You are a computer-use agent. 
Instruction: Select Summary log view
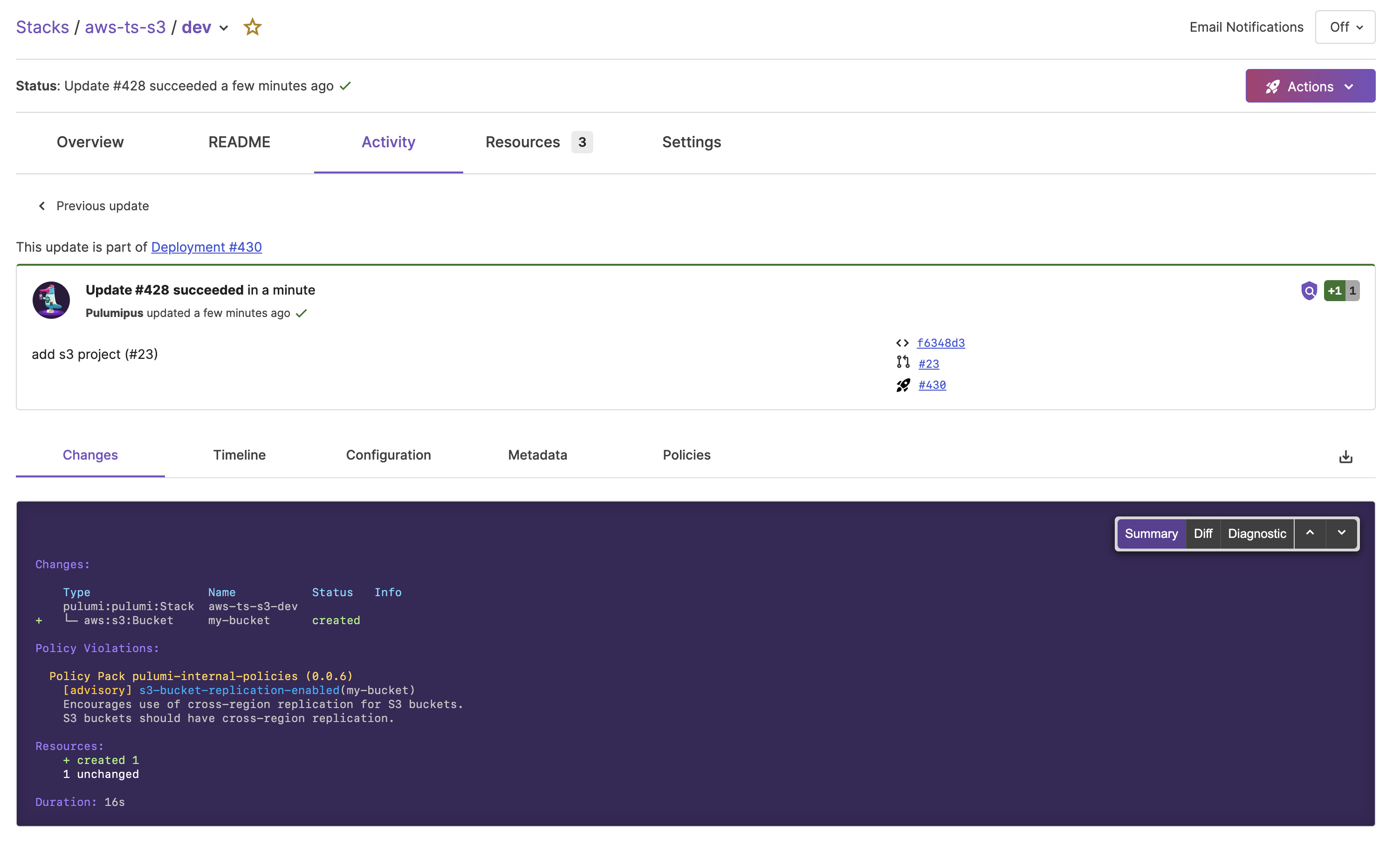pyautogui.click(x=1151, y=534)
